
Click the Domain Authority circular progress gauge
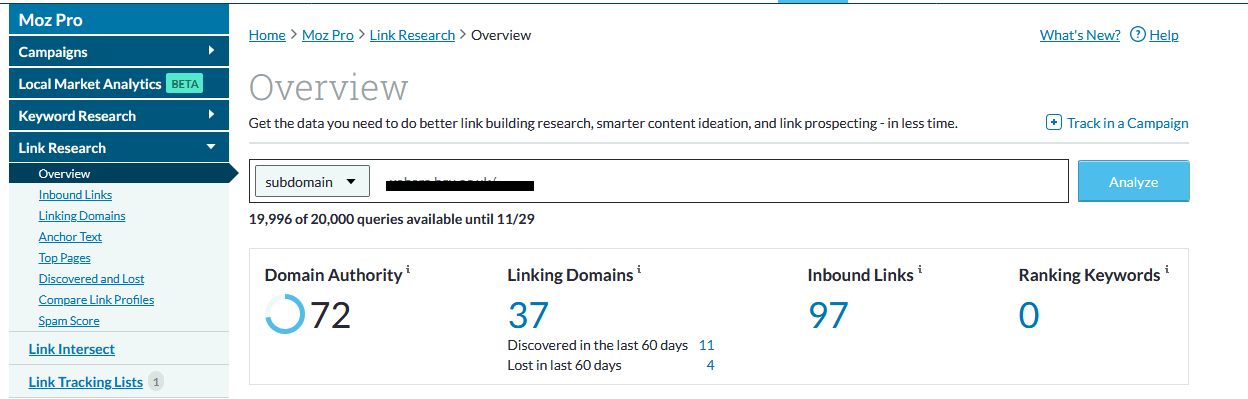tap(284, 315)
